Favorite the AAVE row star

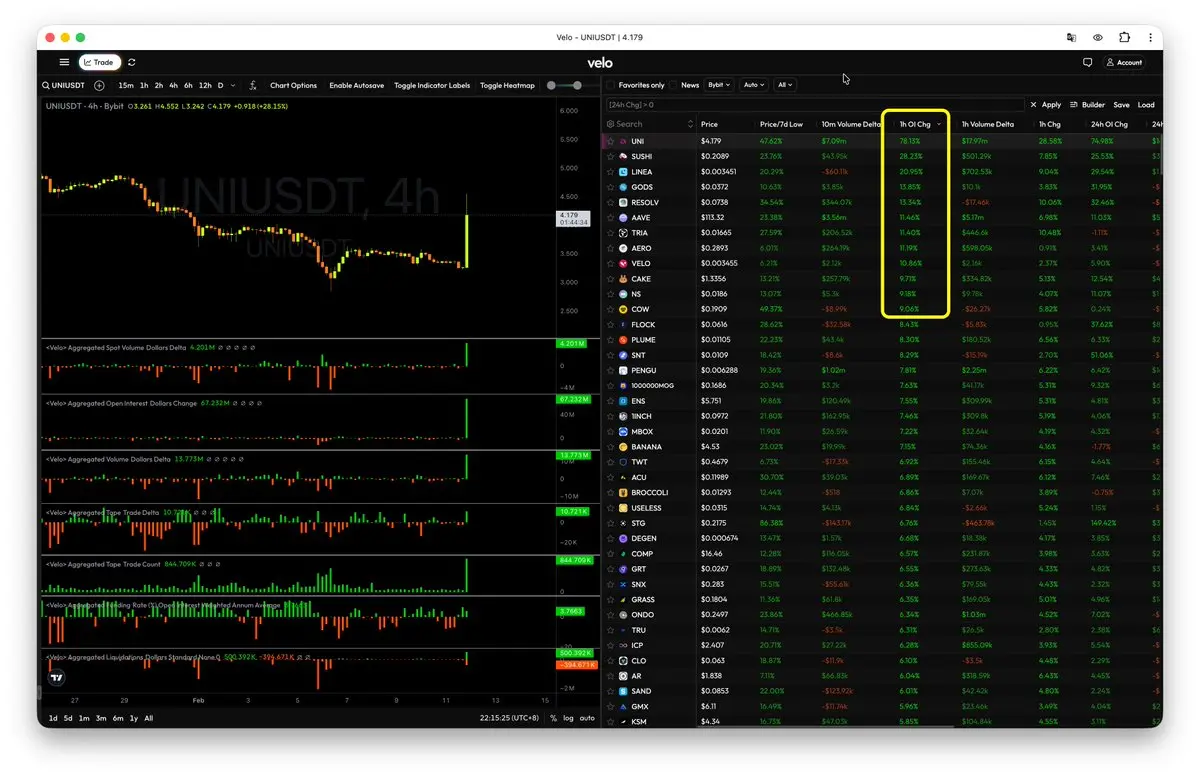point(610,218)
